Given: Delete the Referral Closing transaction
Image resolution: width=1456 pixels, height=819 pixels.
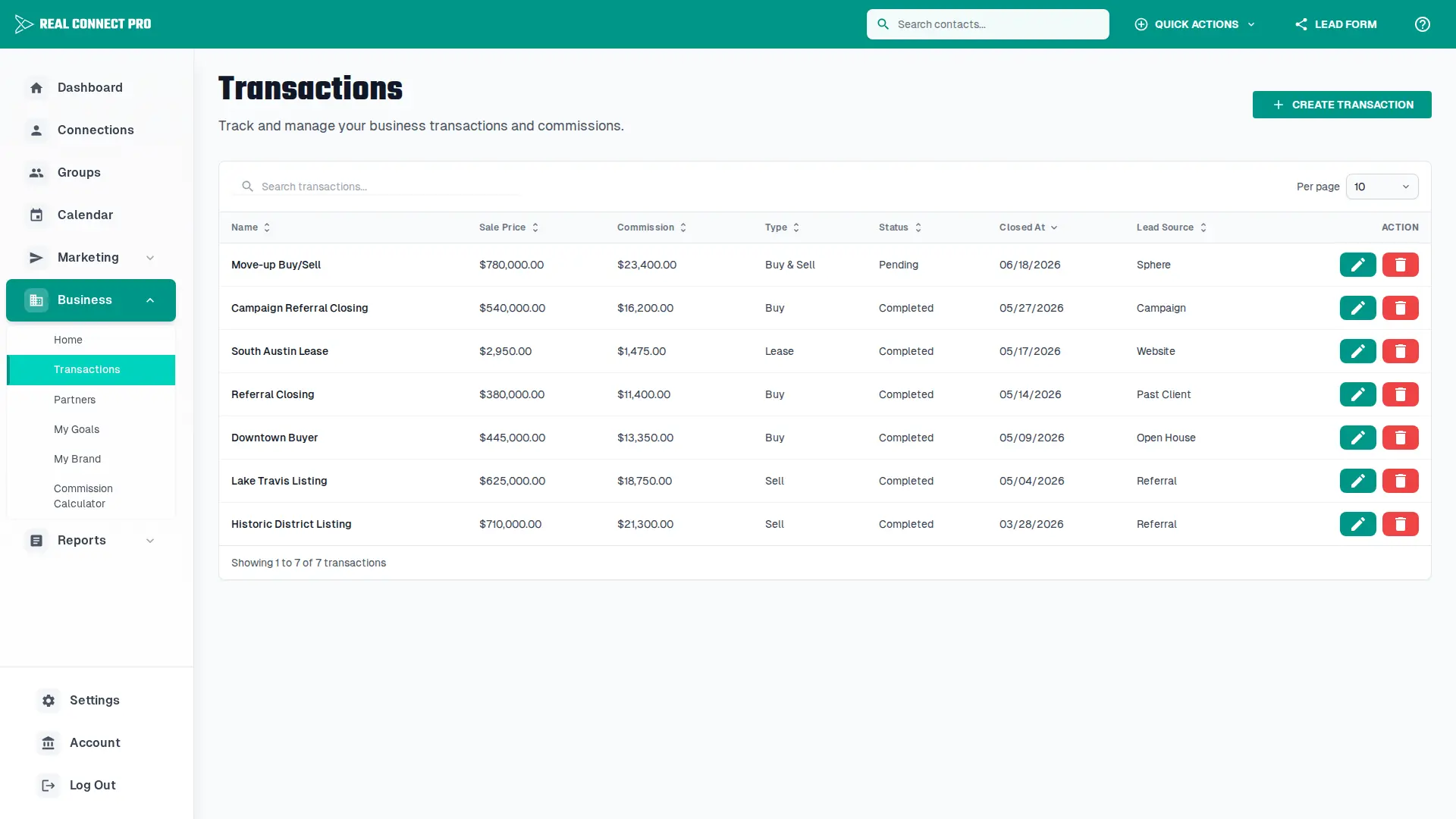Looking at the screenshot, I should (x=1400, y=394).
